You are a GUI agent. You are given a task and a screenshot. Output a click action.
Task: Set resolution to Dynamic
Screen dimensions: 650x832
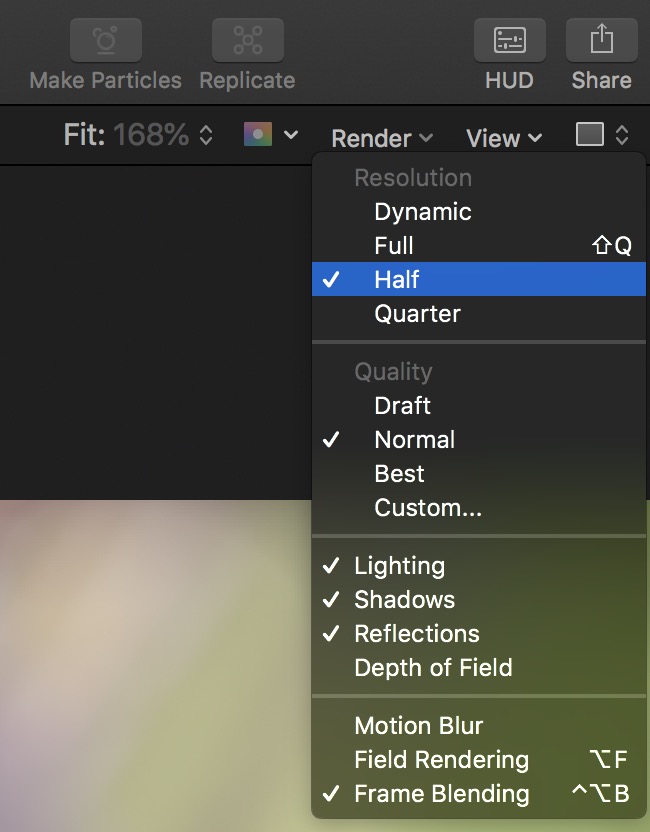(422, 212)
